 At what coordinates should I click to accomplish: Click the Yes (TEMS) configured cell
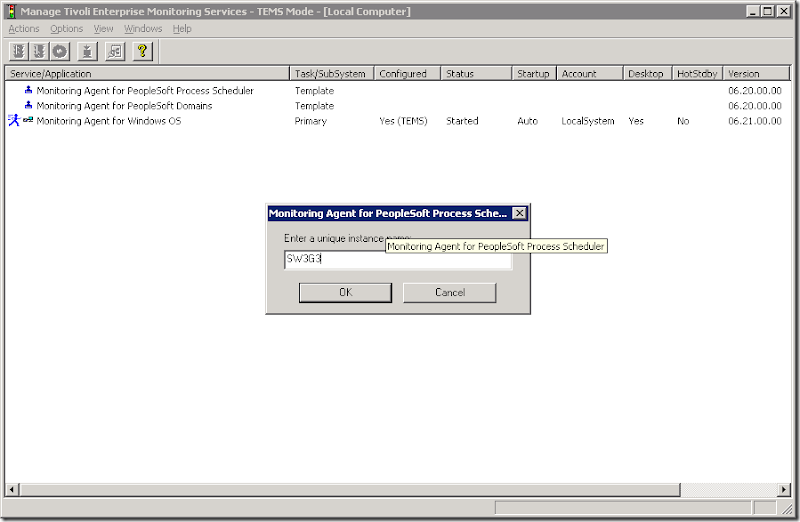403,121
